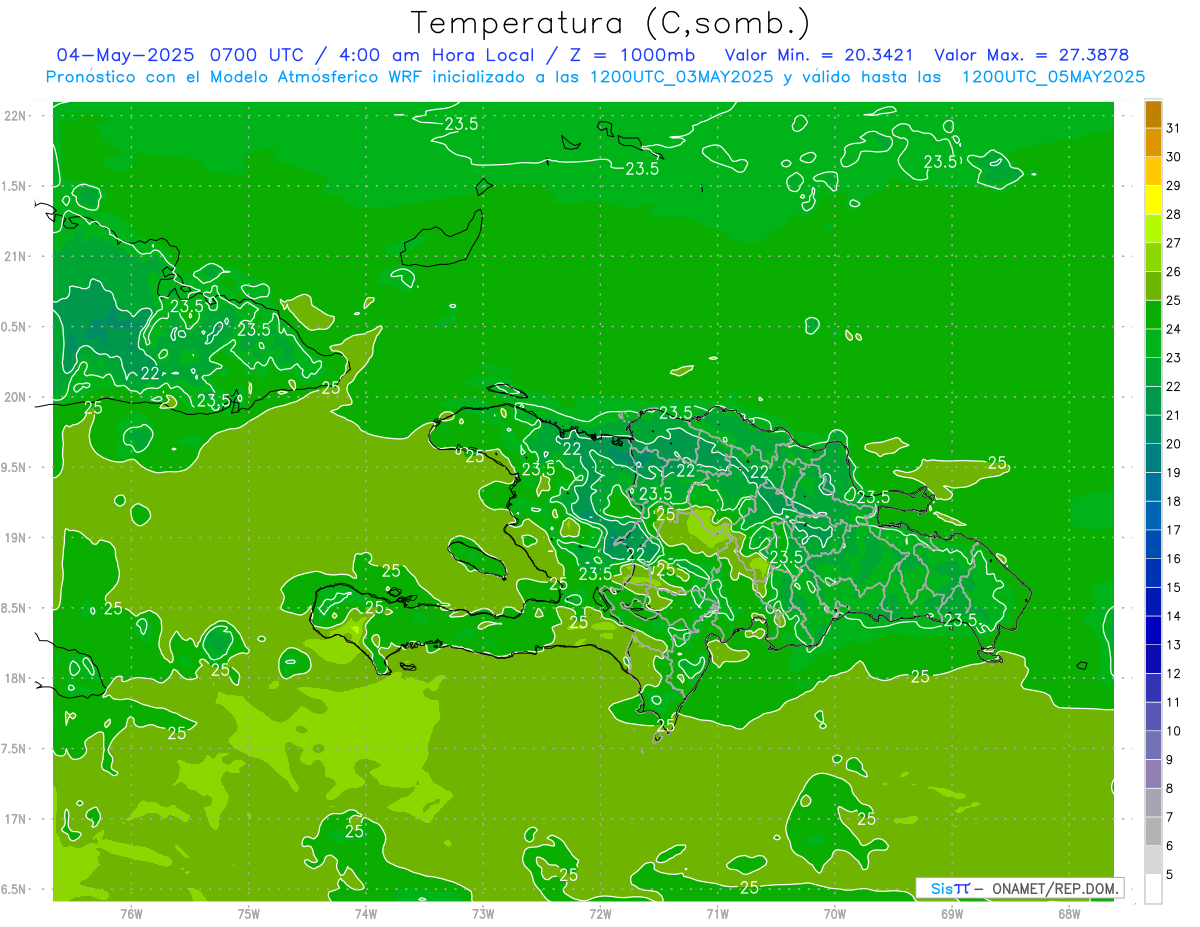Screen dimensions: 1200x927
Task: Select the yellow swatch between 28 and 29
Action: point(1153,200)
